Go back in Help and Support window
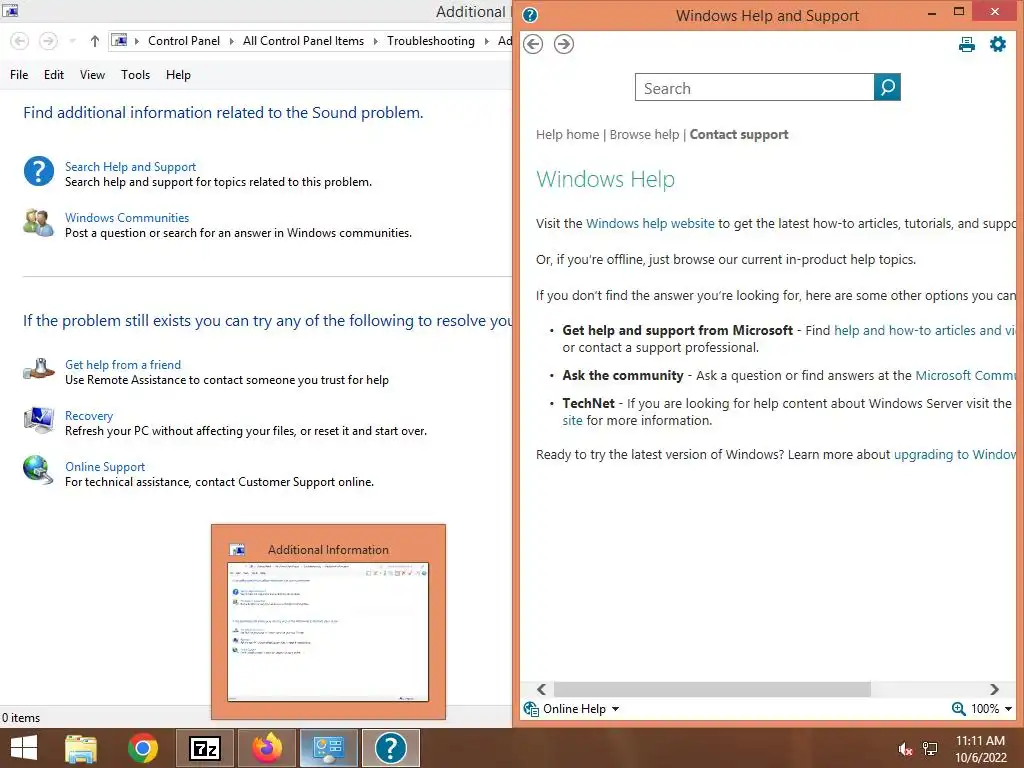The width and height of the screenshot is (1024, 768). click(533, 44)
